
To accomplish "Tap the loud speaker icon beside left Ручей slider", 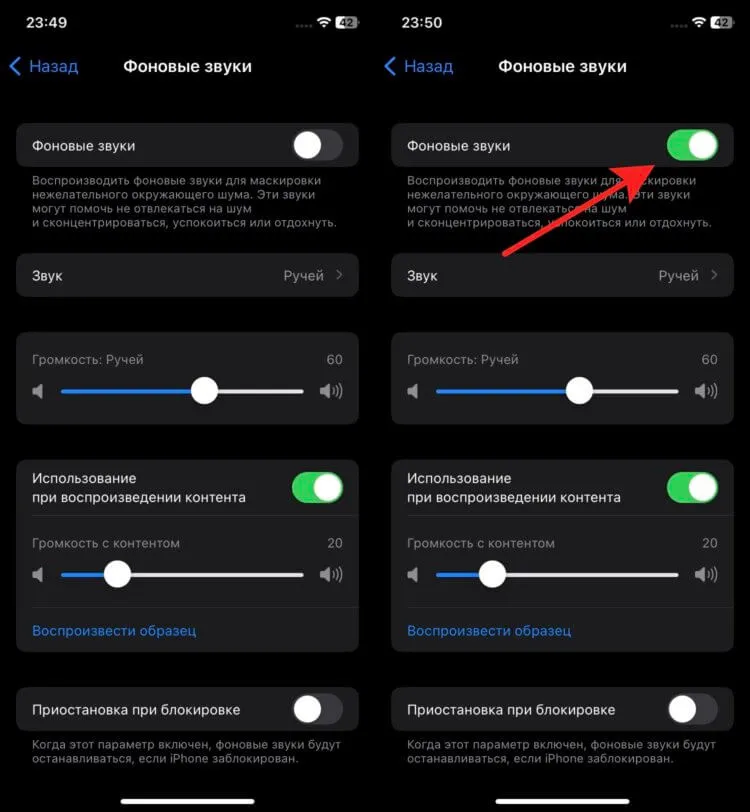I will point(331,391).
